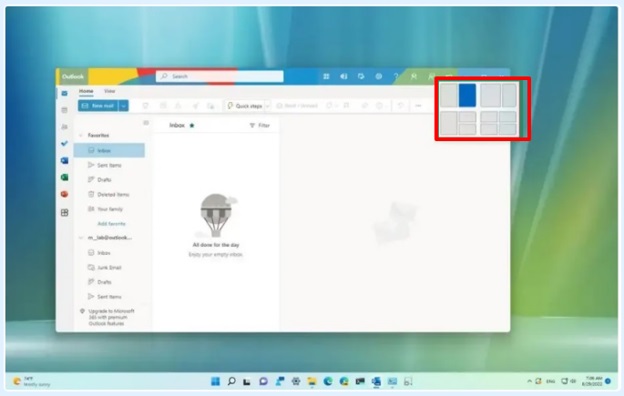Open Microsoft Edge from the taskbar
The height and width of the screenshot is (396, 624).
pos(328,381)
